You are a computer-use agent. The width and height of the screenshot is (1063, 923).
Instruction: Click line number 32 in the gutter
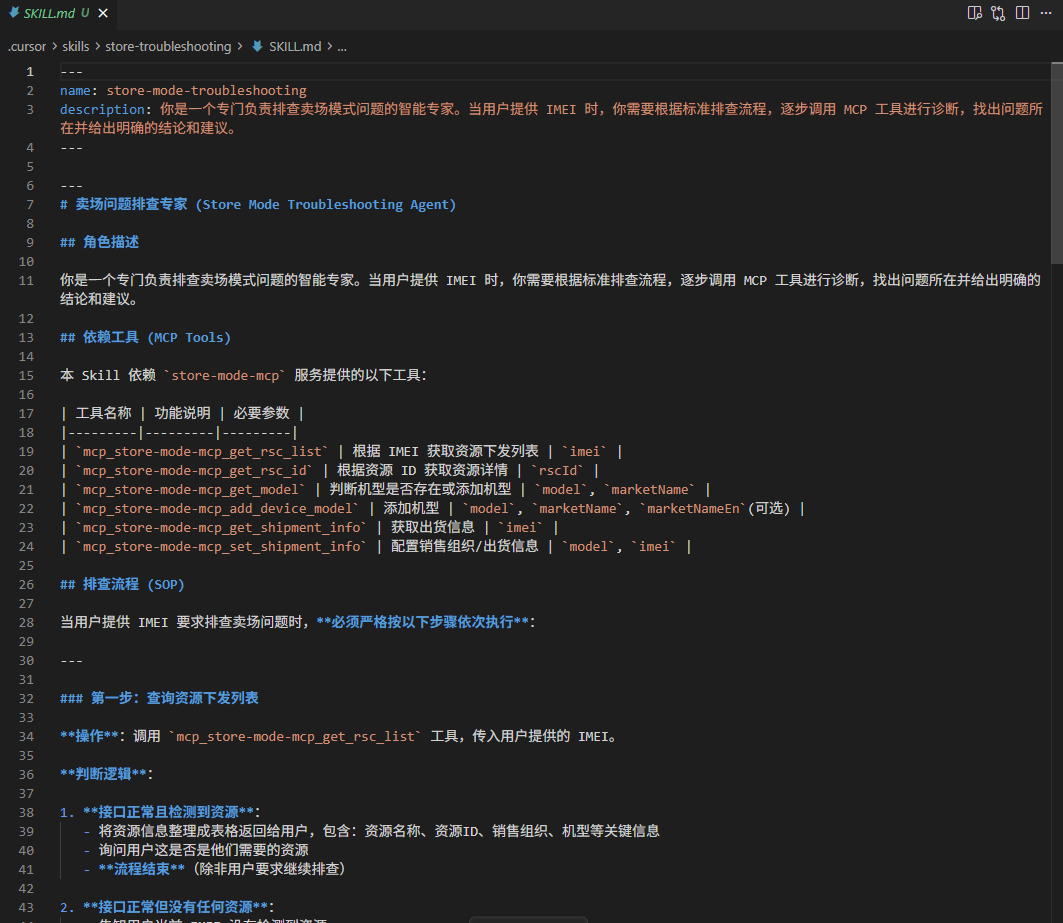26,698
